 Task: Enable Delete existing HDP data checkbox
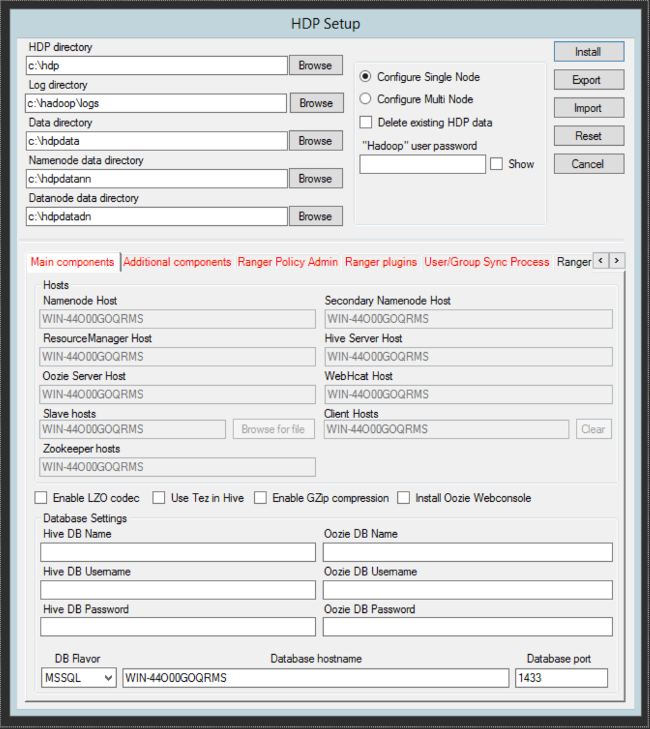(366, 122)
